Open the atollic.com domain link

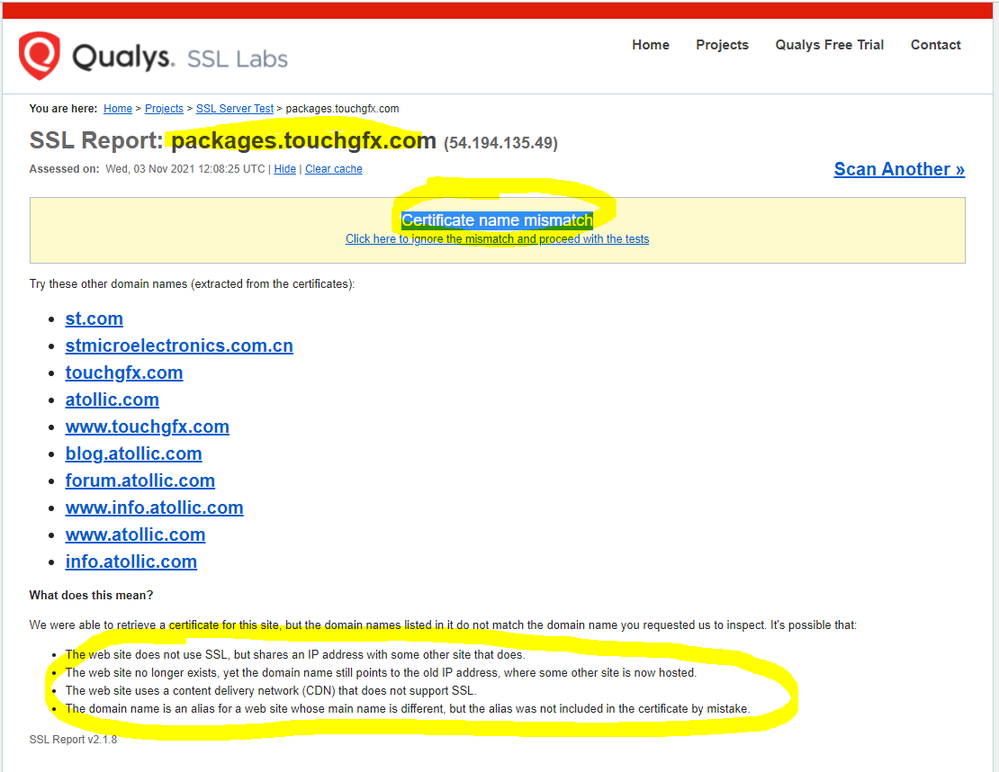click(111, 399)
